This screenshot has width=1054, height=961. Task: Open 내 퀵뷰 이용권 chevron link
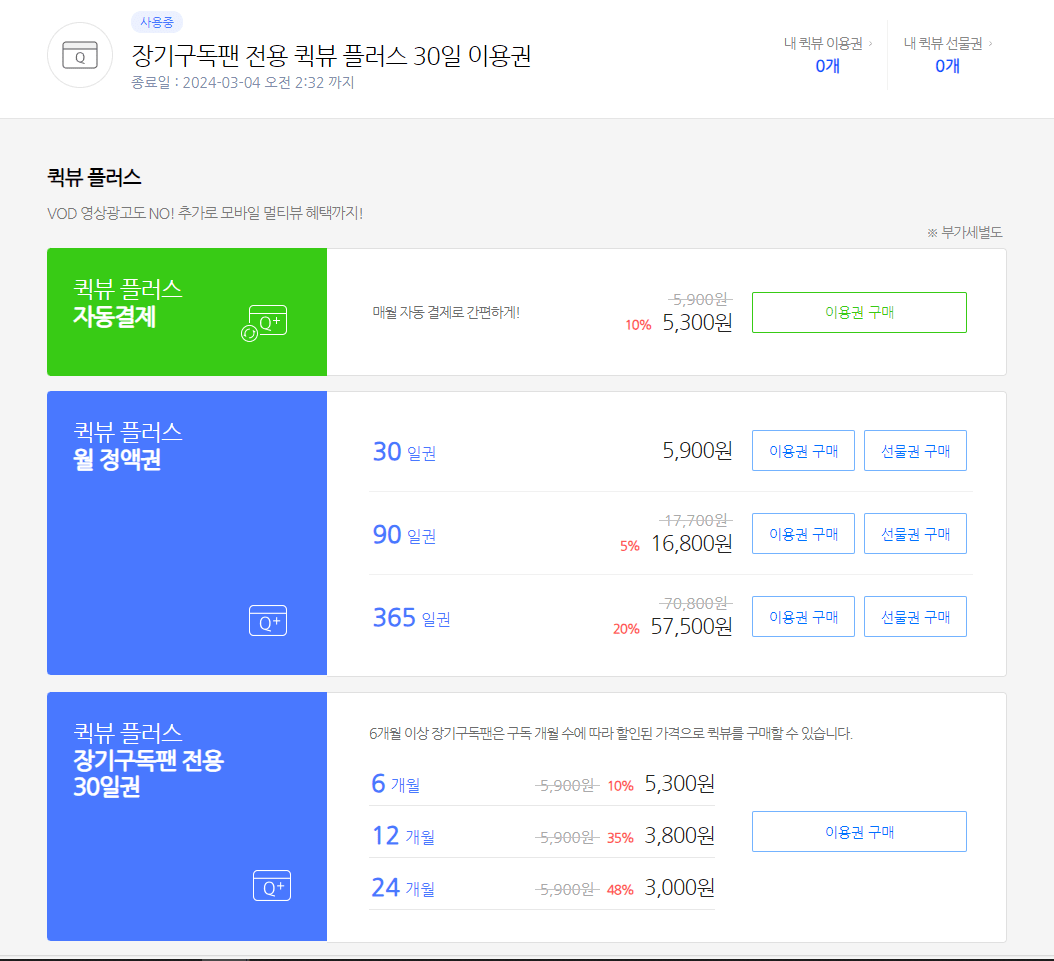tap(827, 43)
